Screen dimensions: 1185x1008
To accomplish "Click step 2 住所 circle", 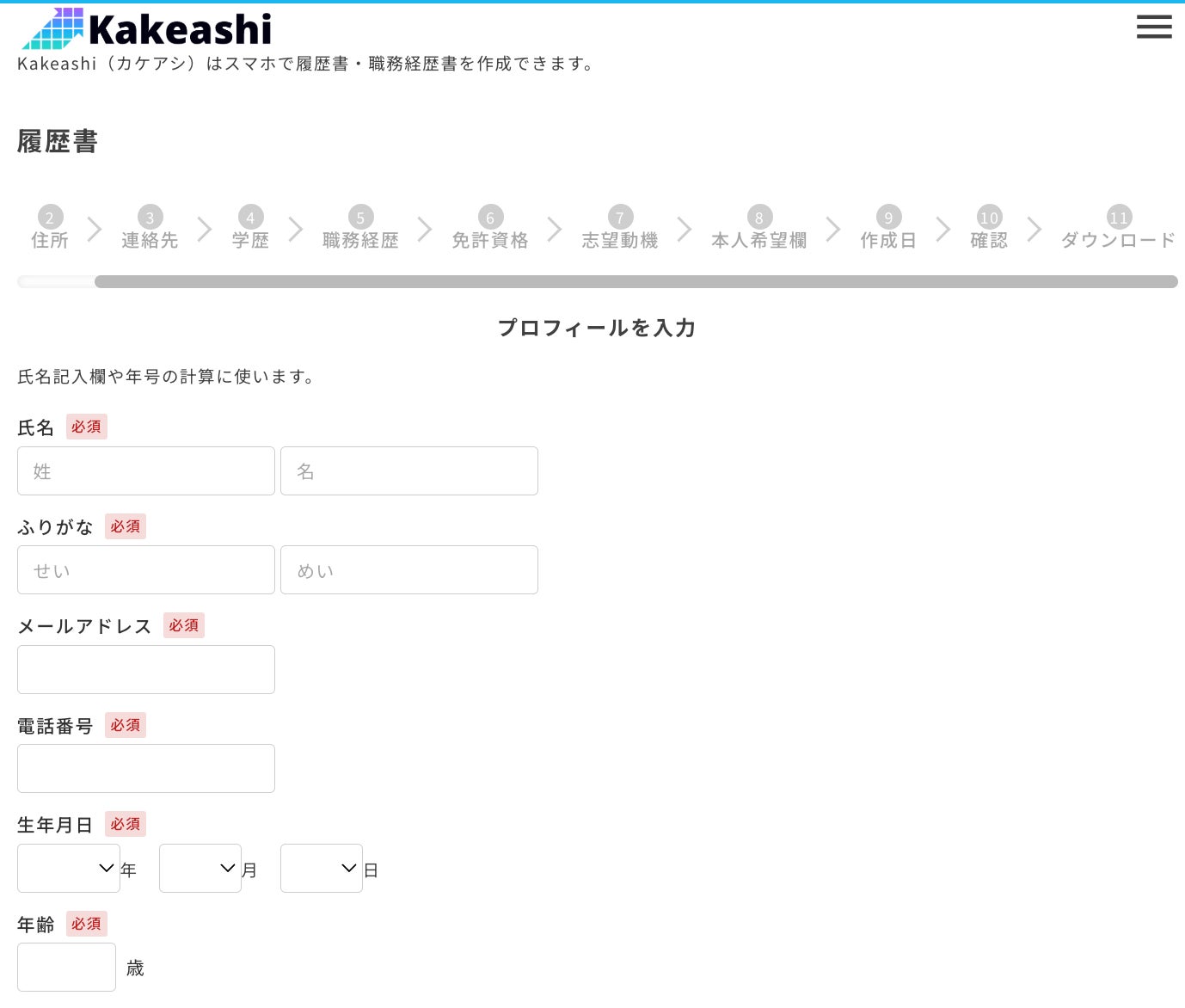I will tap(50, 218).
